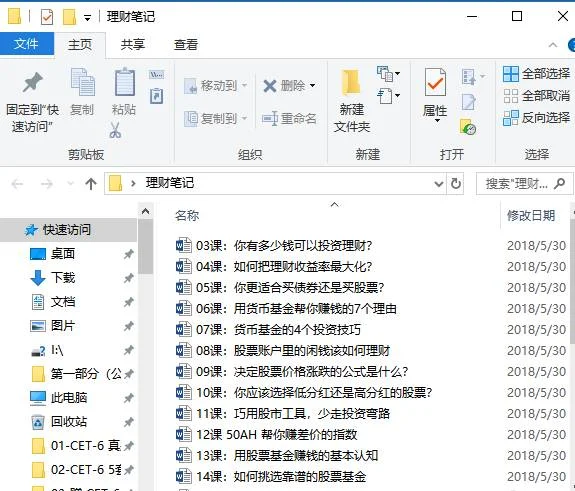Click the Pin to Quick access icon
This screenshot has width=575, height=491.
coord(32,83)
